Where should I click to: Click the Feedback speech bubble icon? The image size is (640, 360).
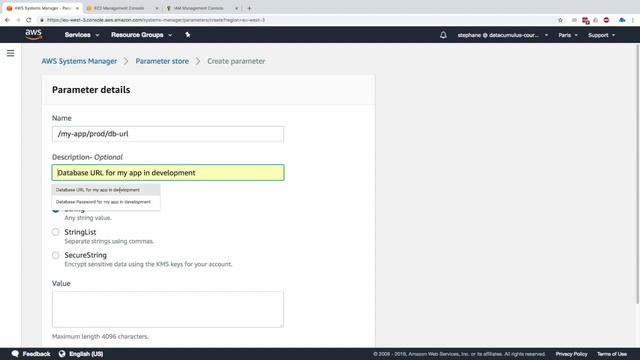[x=16, y=354]
